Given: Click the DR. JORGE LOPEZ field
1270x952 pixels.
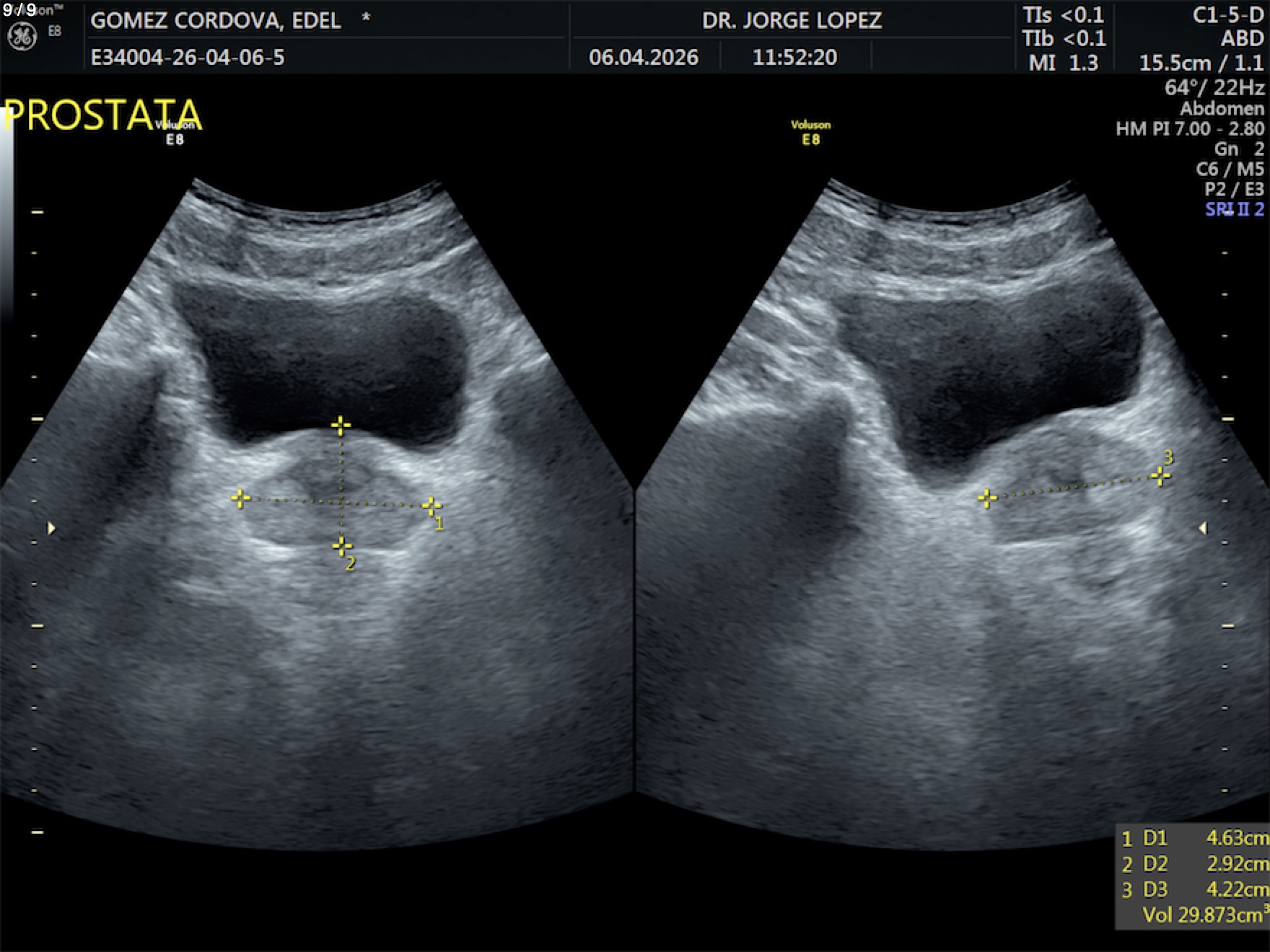Looking at the screenshot, I should tap(792, 20).
